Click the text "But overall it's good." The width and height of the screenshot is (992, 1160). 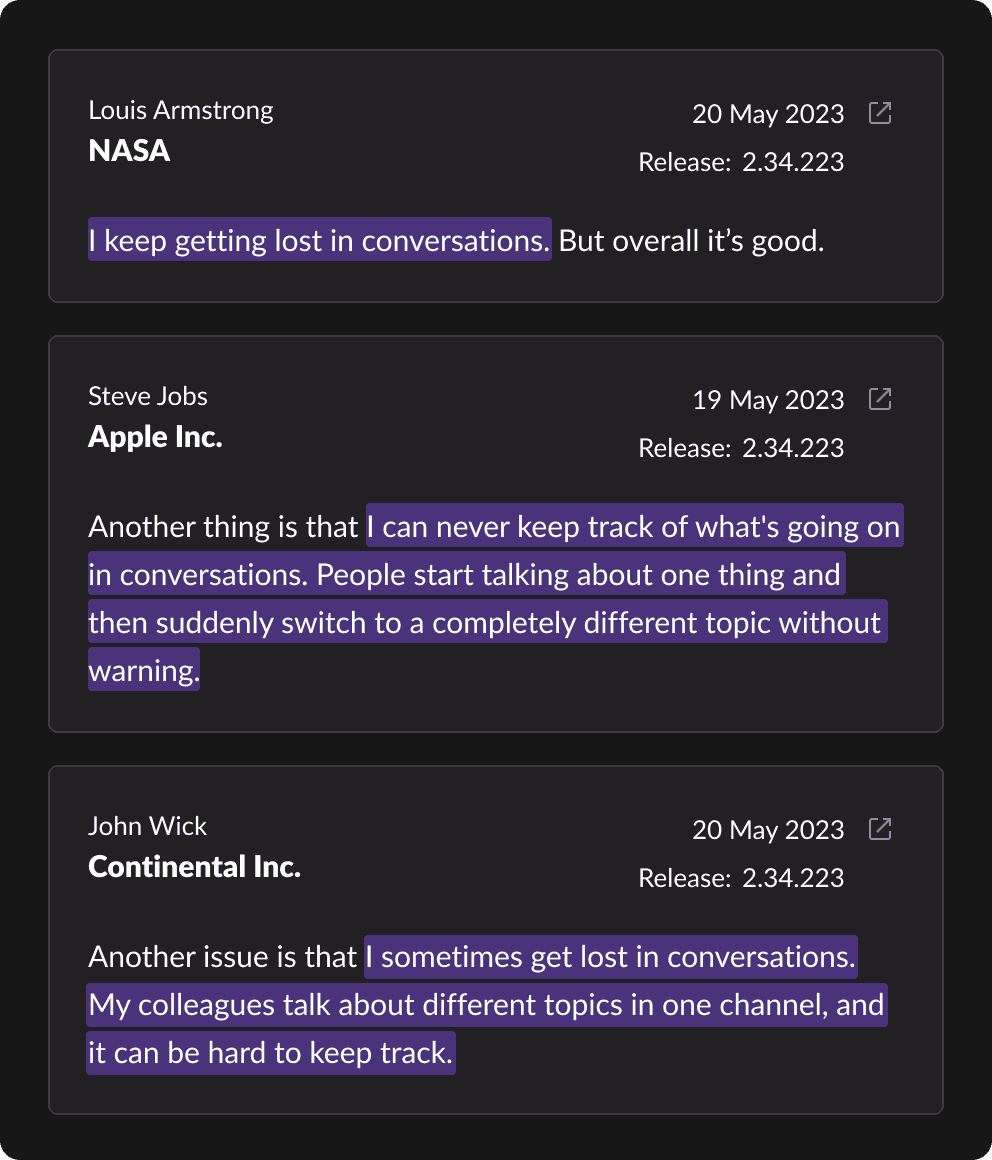[691, 241]
